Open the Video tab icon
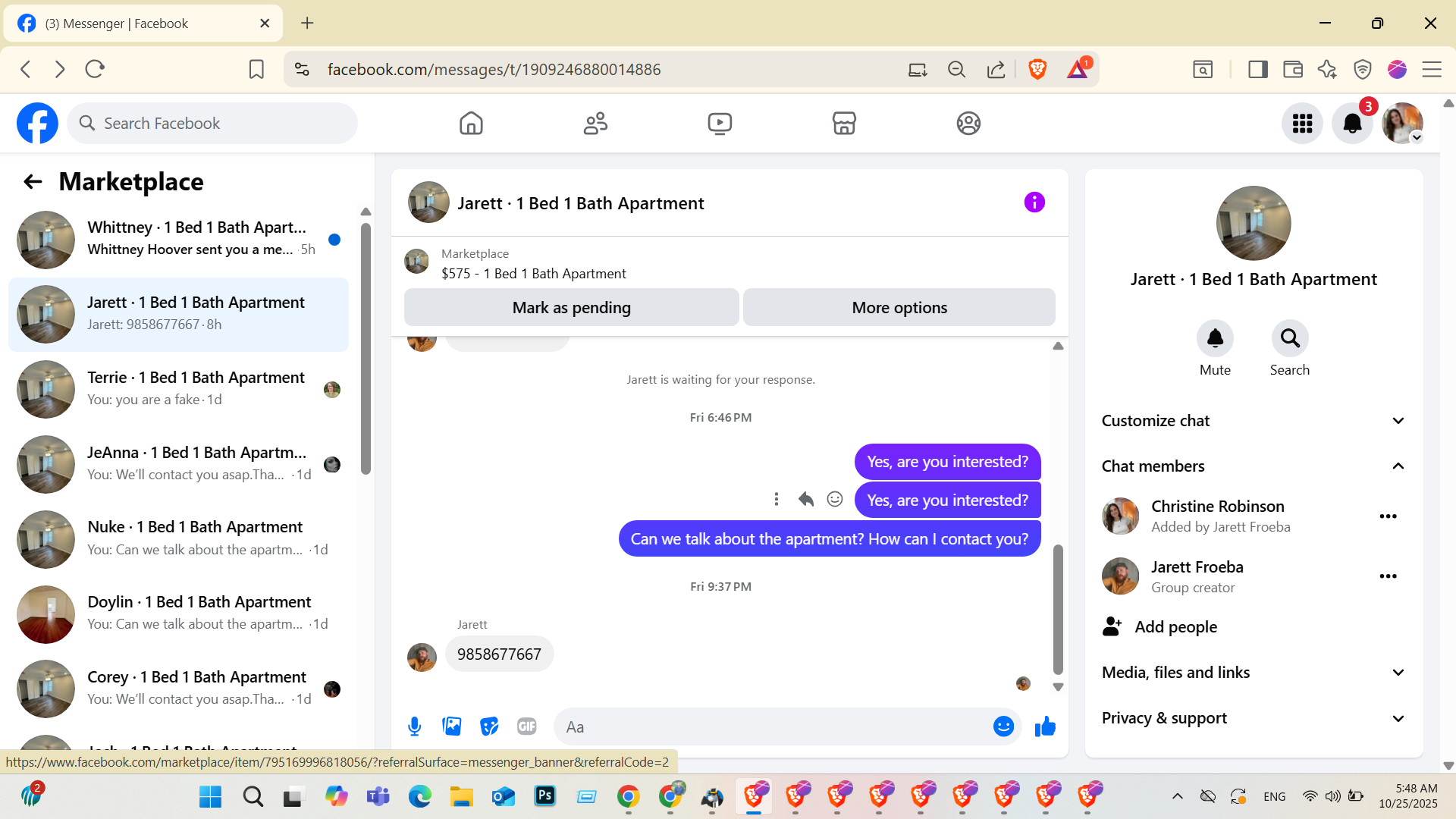Viewport: 1456px width, 819px height. tap(720, 123)
